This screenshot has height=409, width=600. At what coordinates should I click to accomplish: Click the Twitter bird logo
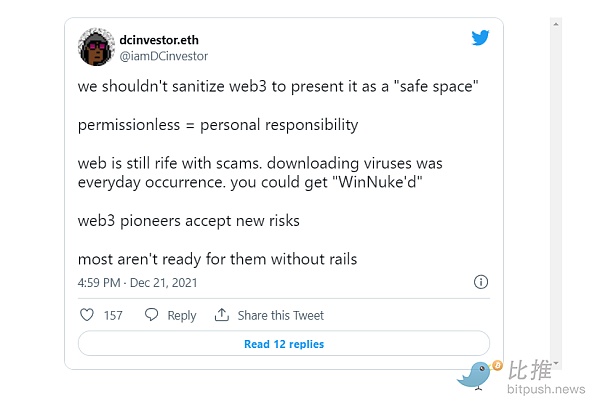point(480,37)
